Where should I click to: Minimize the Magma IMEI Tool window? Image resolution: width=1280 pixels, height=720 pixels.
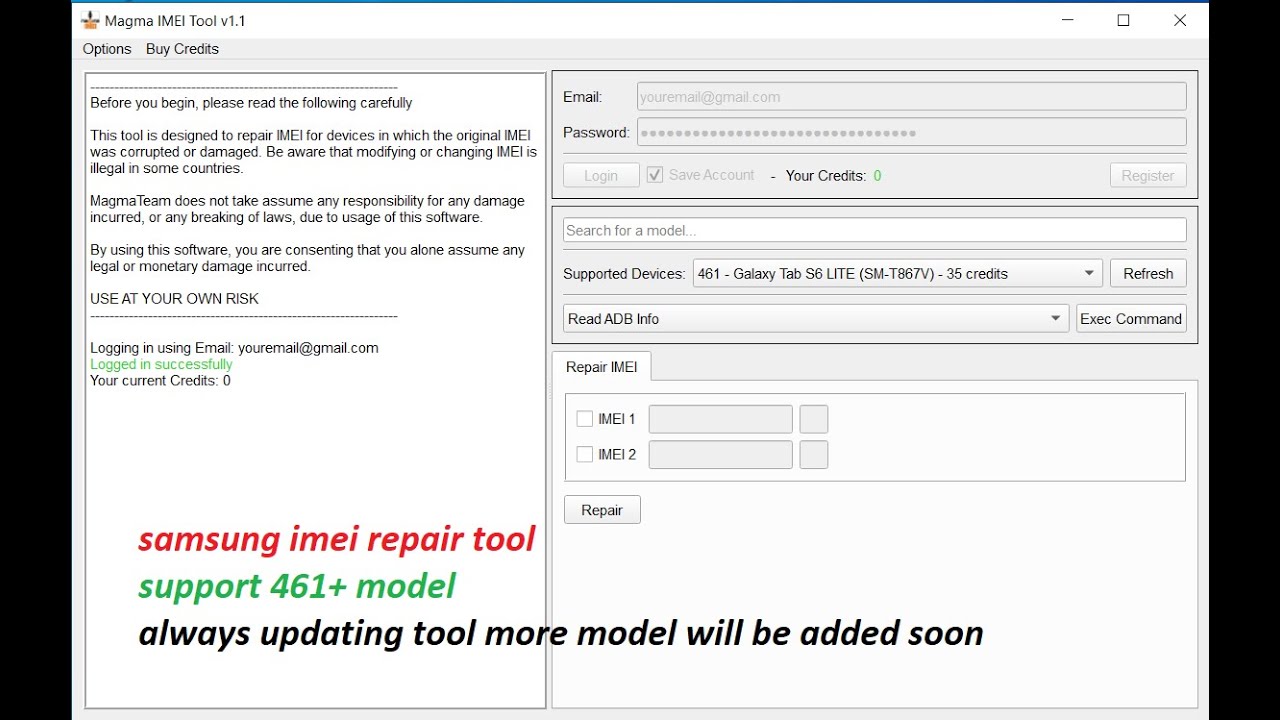[x=1067, y=20]
